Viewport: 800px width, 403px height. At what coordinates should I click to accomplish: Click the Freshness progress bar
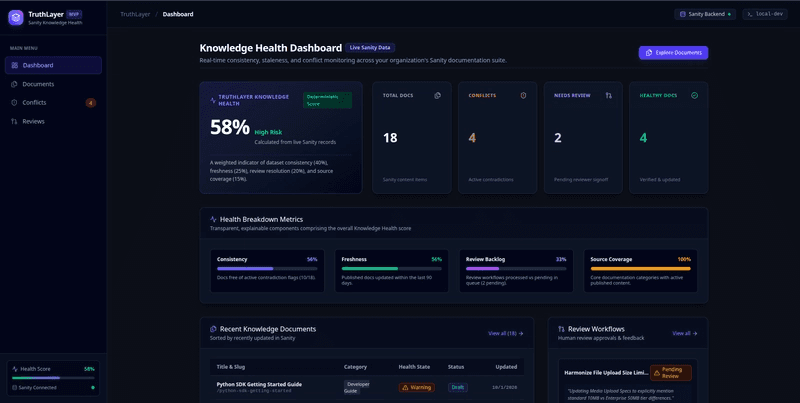(391, 268)
